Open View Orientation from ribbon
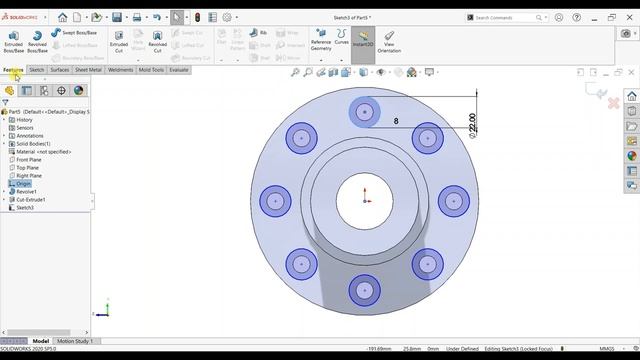The width and height of the screenshot is (640, 360). [x=389, y=42]
